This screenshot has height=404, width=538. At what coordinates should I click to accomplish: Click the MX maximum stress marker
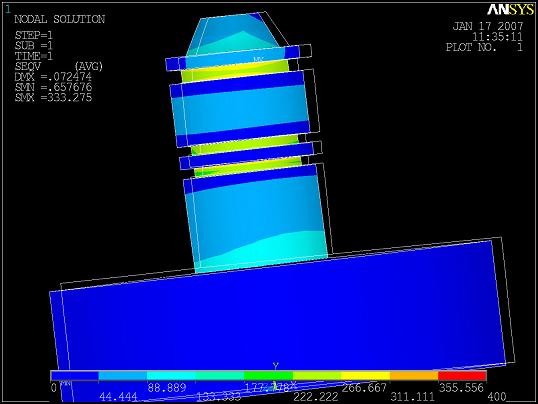(258, 59)
